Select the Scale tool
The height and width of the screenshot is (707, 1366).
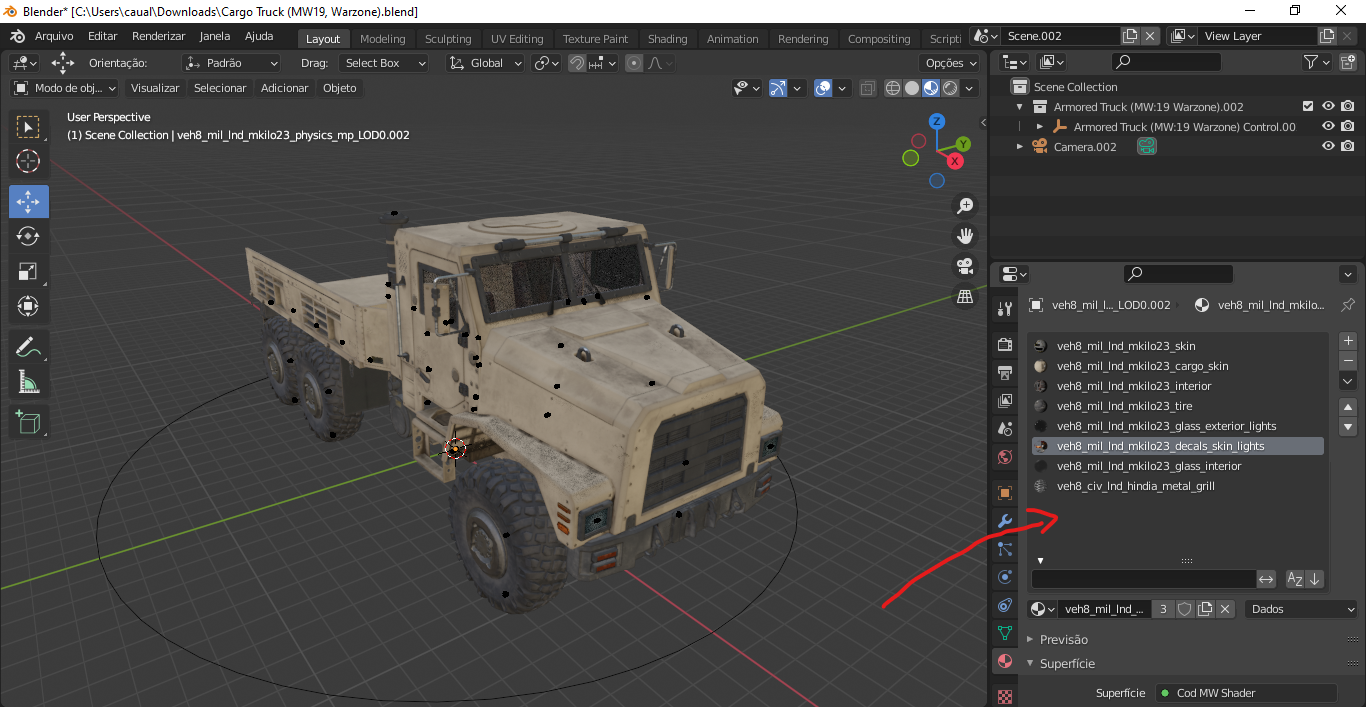[28, 272]
